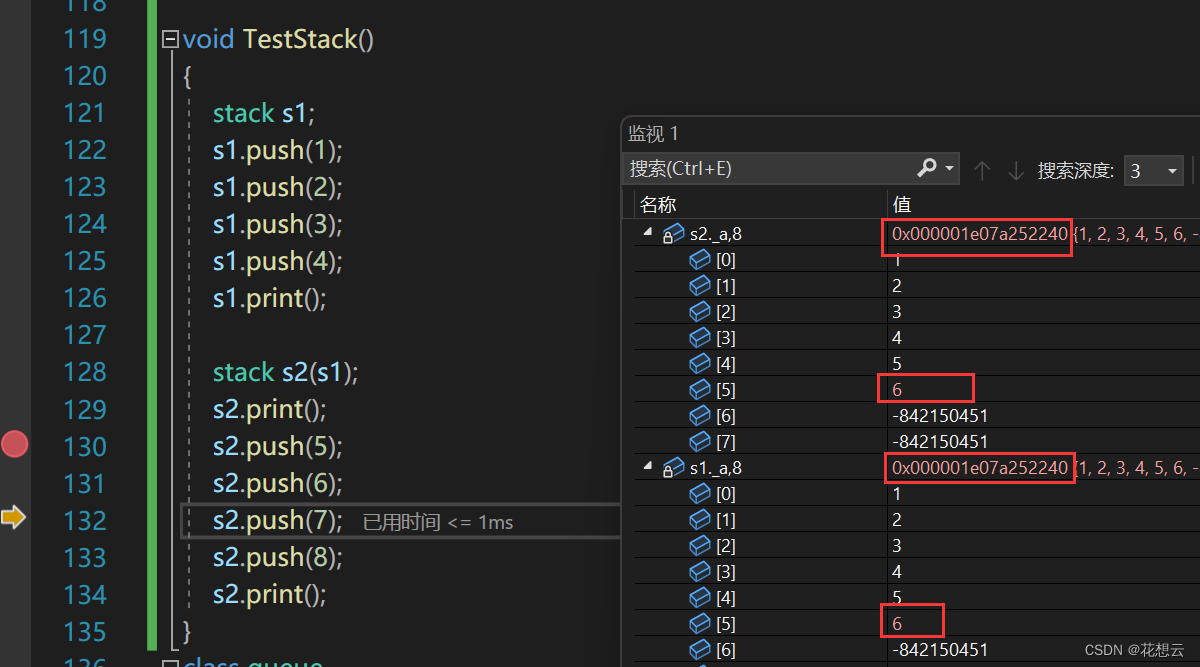
Task: Click the s2._a,8 variable icon
Action: pyautogui.click(x=673, y=234)
